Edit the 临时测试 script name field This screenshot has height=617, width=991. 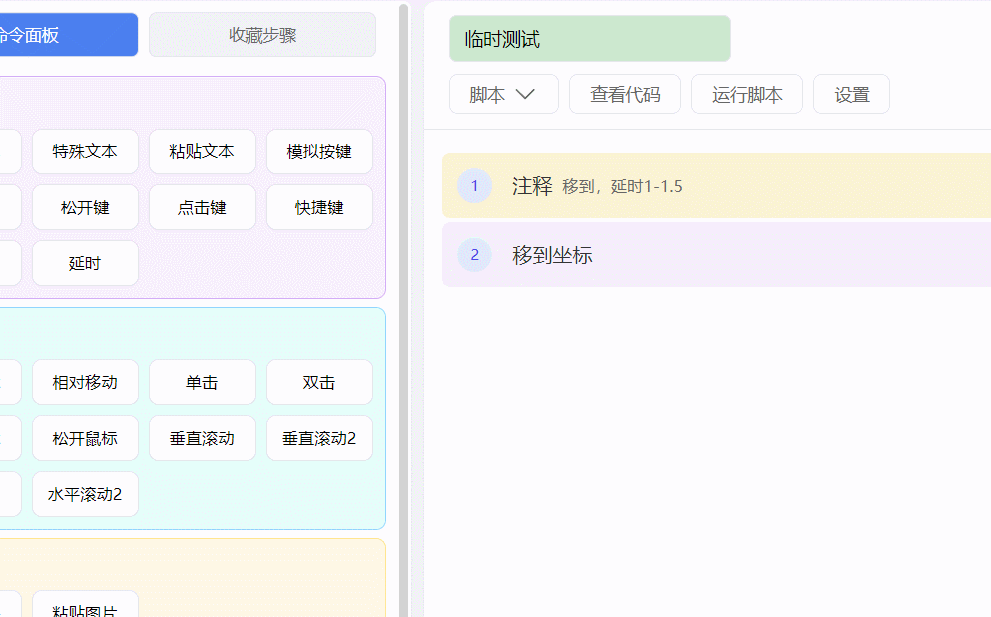point(590,39)
